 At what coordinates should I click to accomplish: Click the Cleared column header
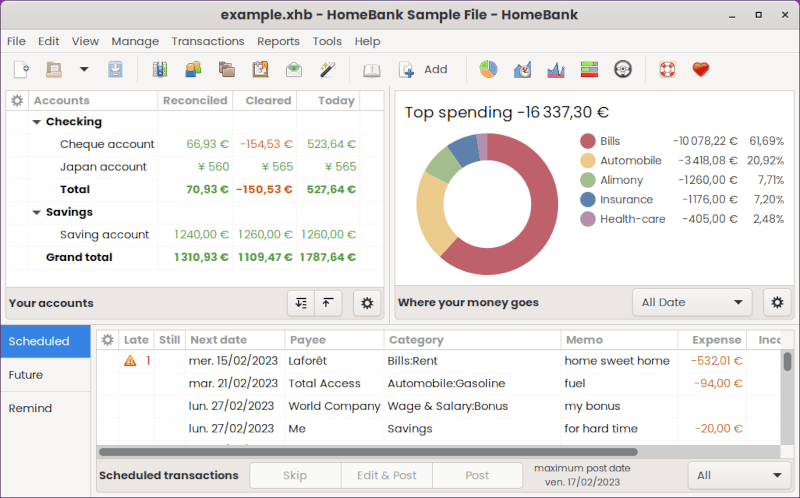click(x=265, y=101)
